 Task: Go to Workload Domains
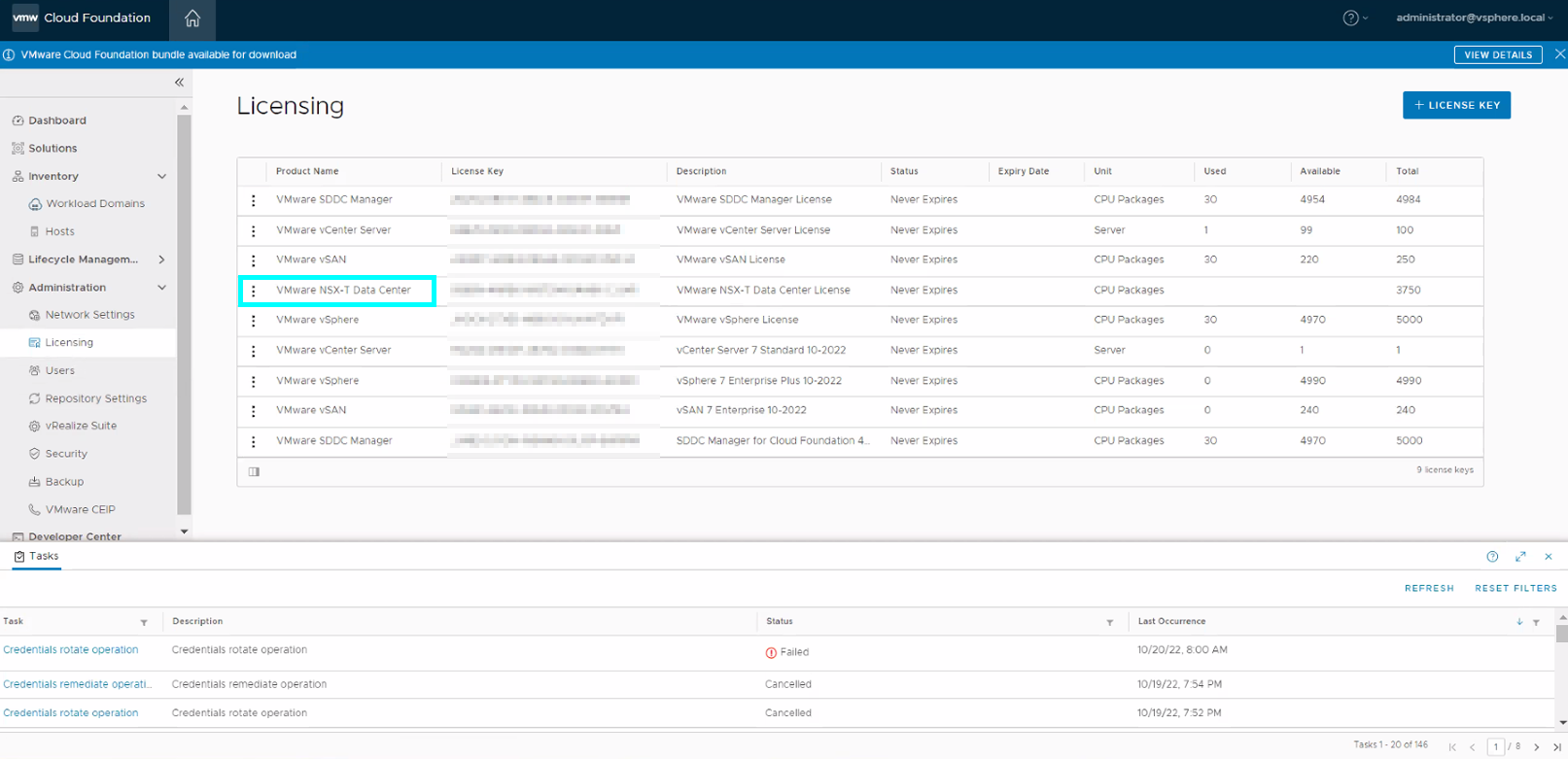click(95, 204)
